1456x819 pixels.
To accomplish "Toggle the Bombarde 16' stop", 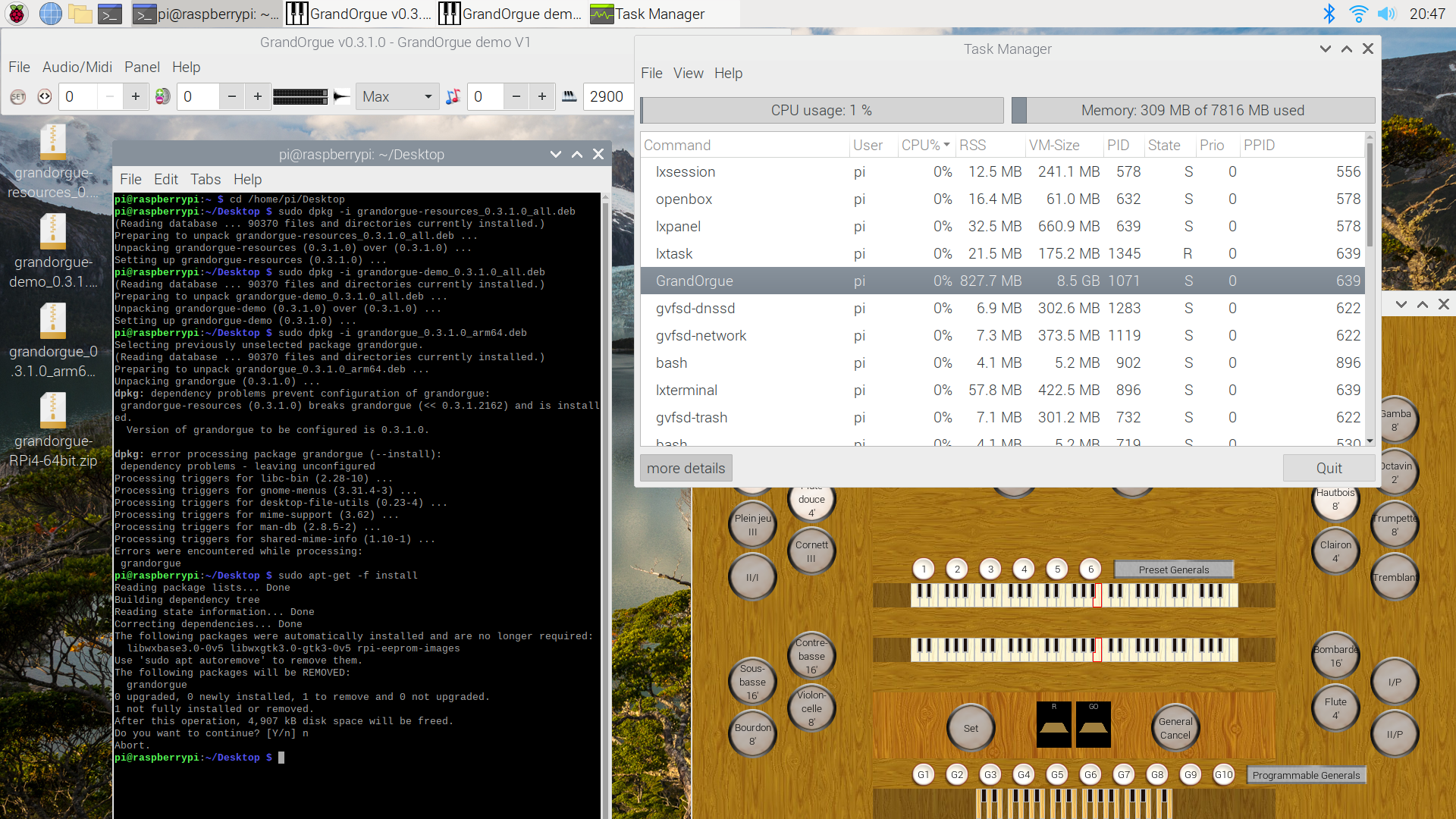I will click(1335, 656).
